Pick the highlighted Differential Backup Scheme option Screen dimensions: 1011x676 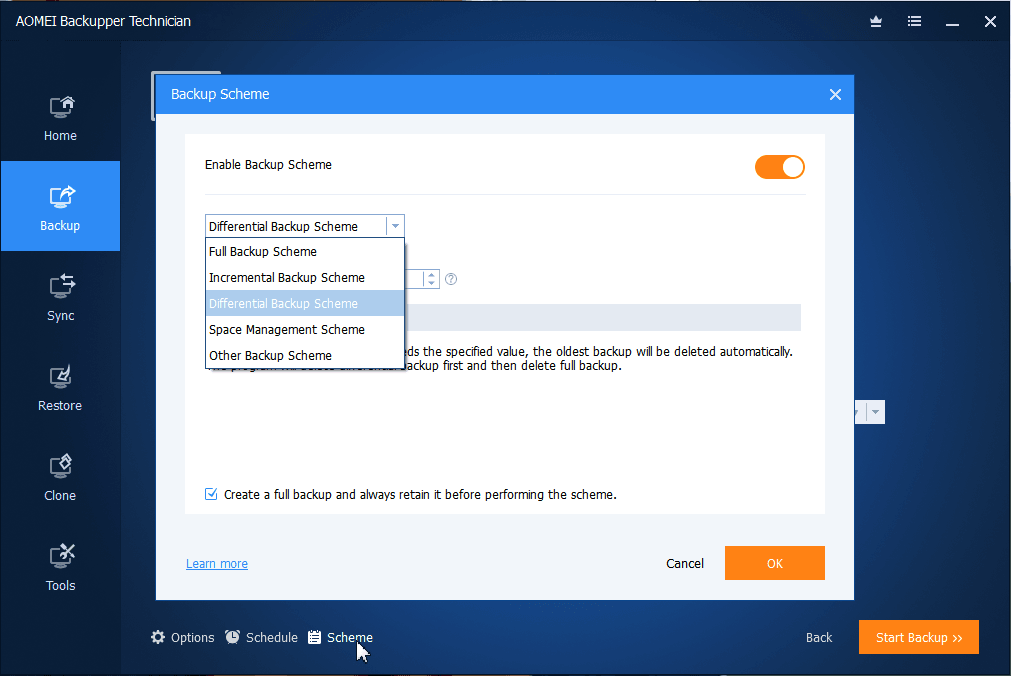coord(304,303)
